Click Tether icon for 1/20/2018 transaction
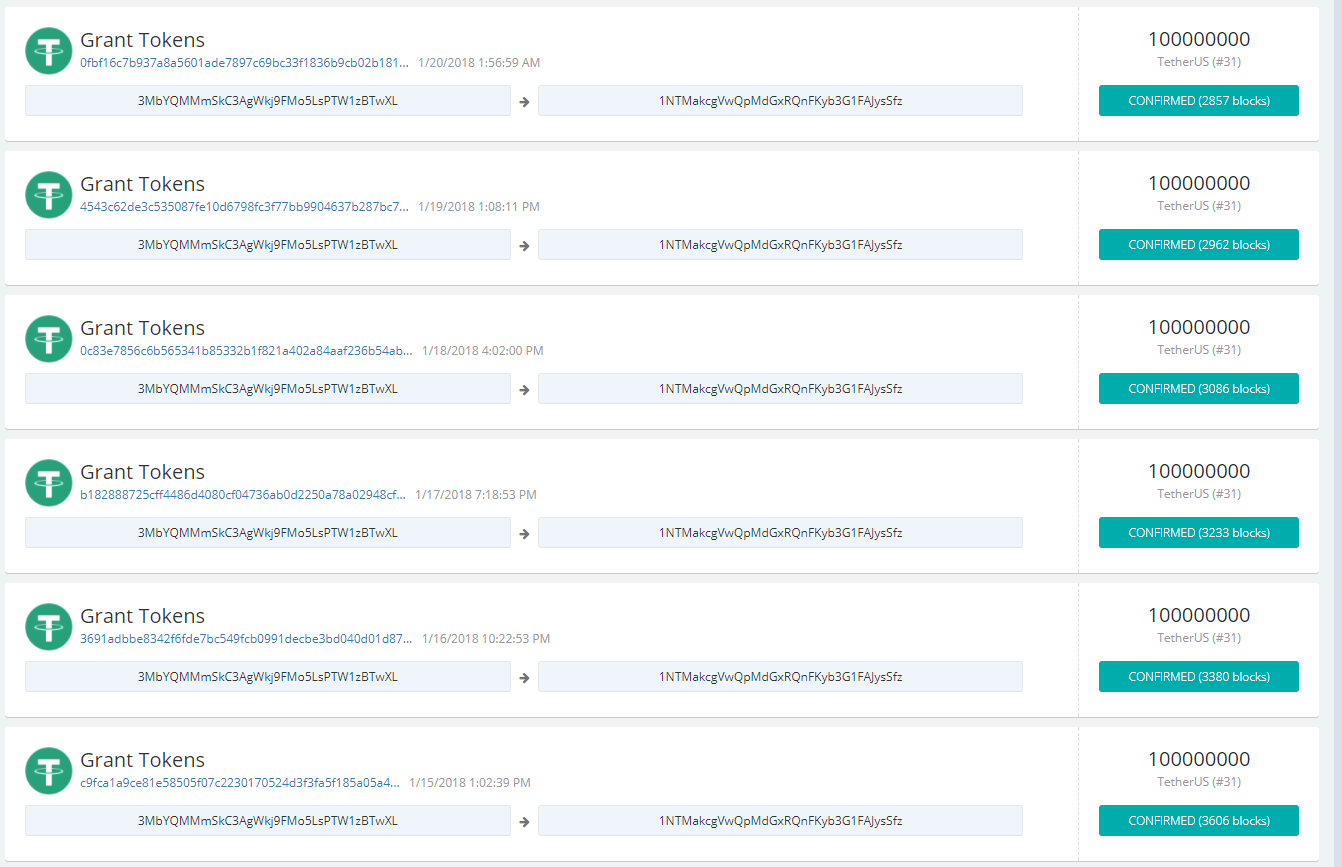The image size is (1342, 867). click(48, 51)
